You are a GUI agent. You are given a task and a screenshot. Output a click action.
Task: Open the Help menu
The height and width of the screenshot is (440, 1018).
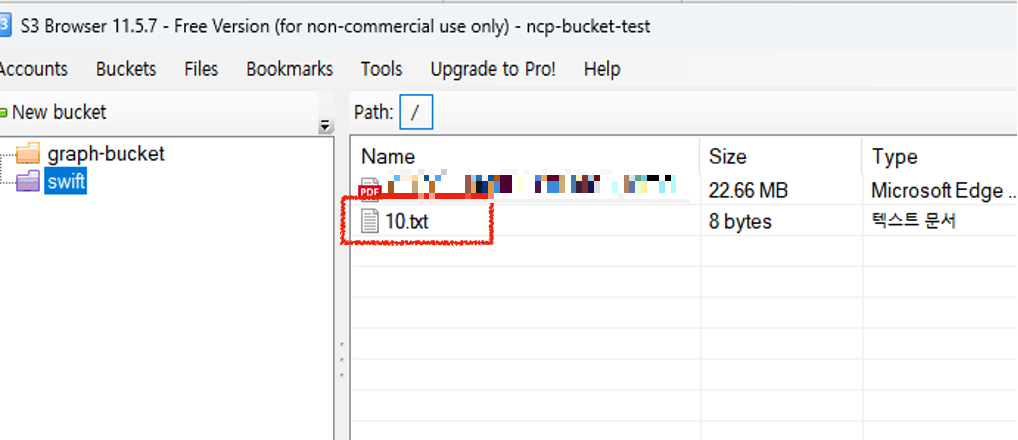[602, 69]
